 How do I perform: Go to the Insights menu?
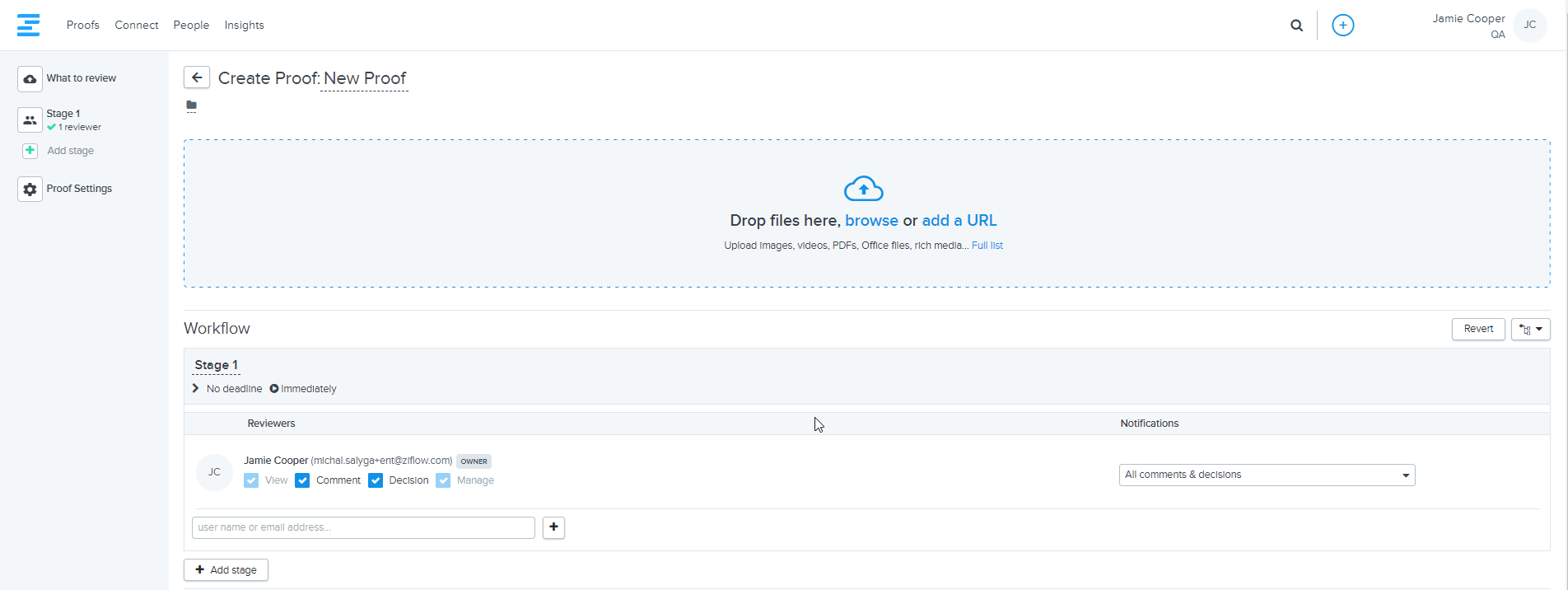244,26
